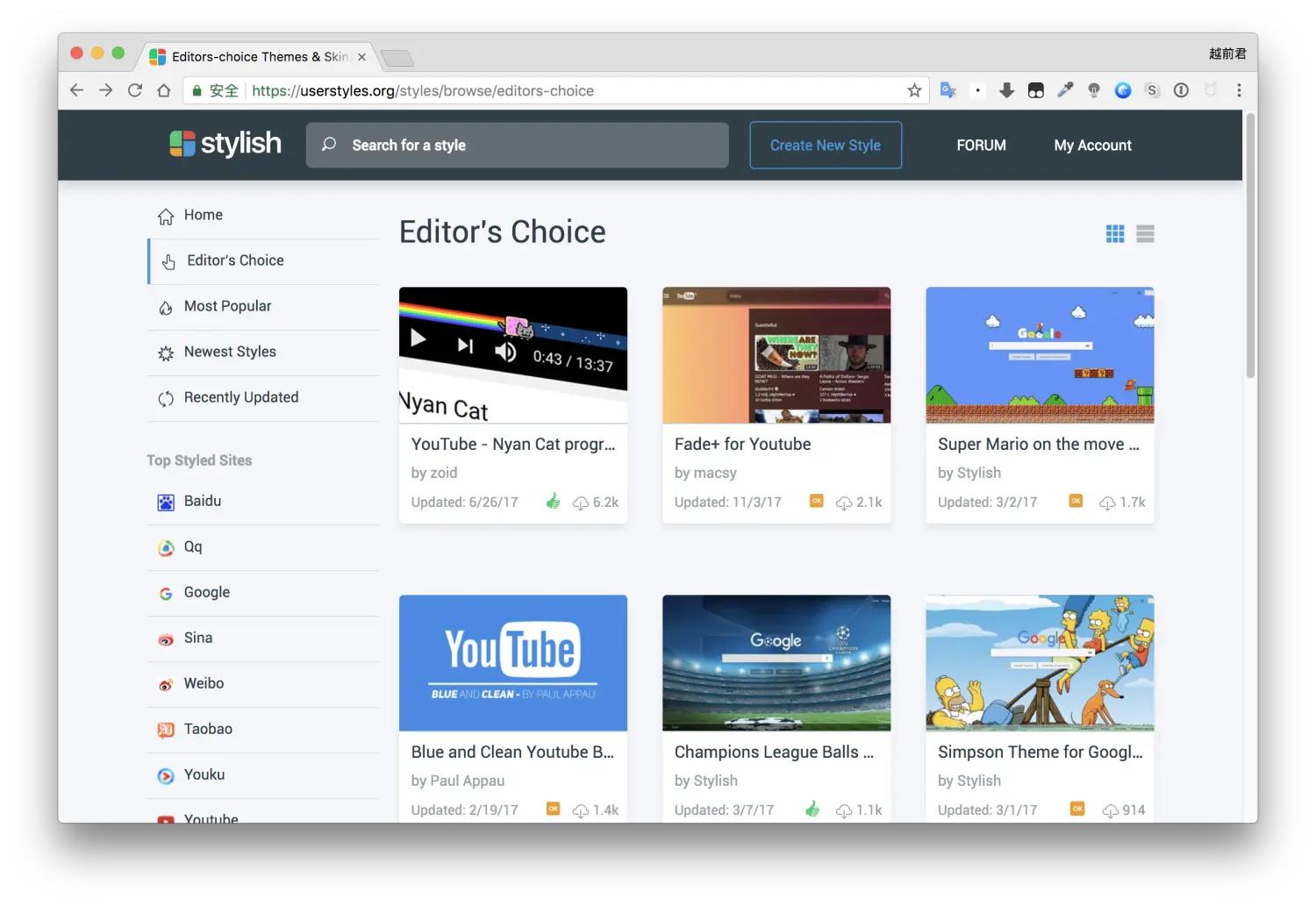Open a new browser tab

tap(397, 59)
